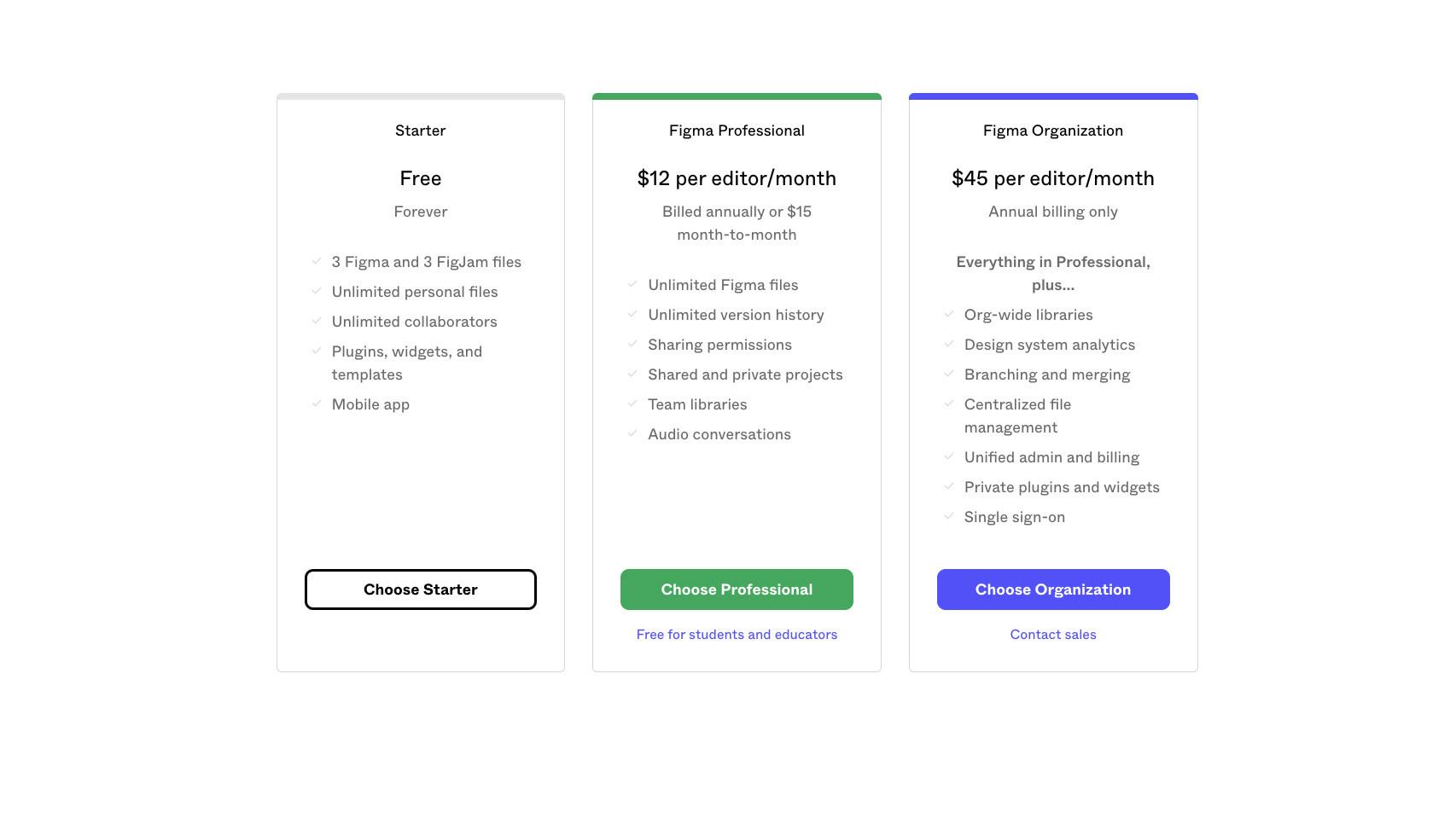Click the Figma Organization plan heading
This screenshot has width=1456, height=819.
tap(1052, 131)
